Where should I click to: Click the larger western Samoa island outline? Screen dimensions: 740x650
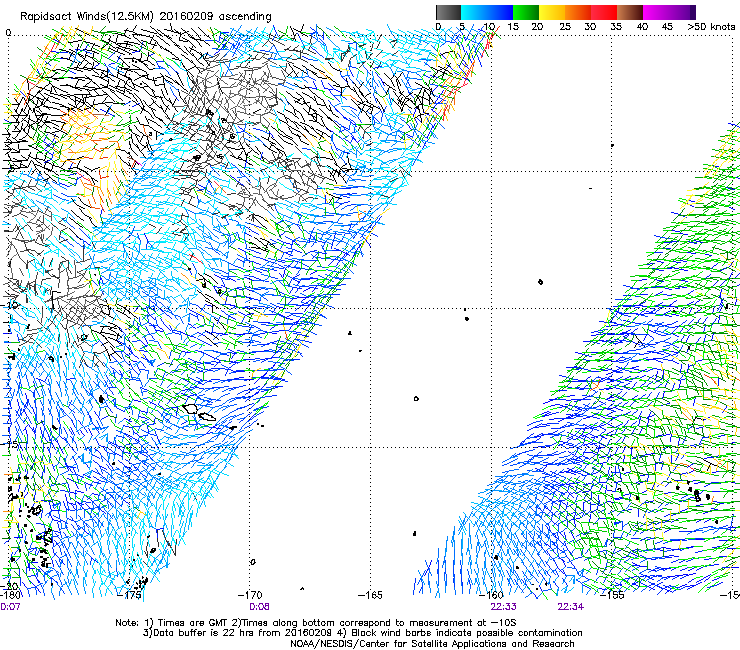[190, 408]
